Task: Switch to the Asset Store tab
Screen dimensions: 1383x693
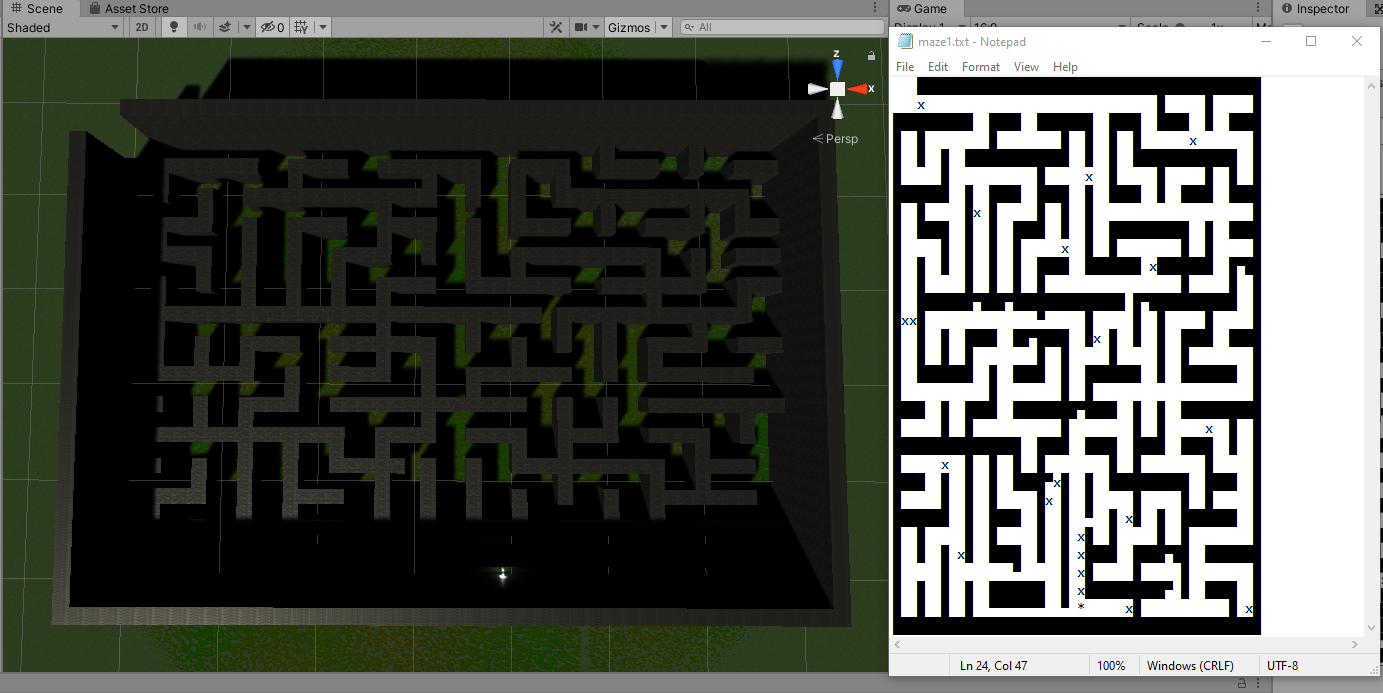Action: pyautogui.click(x=129, y=8)
